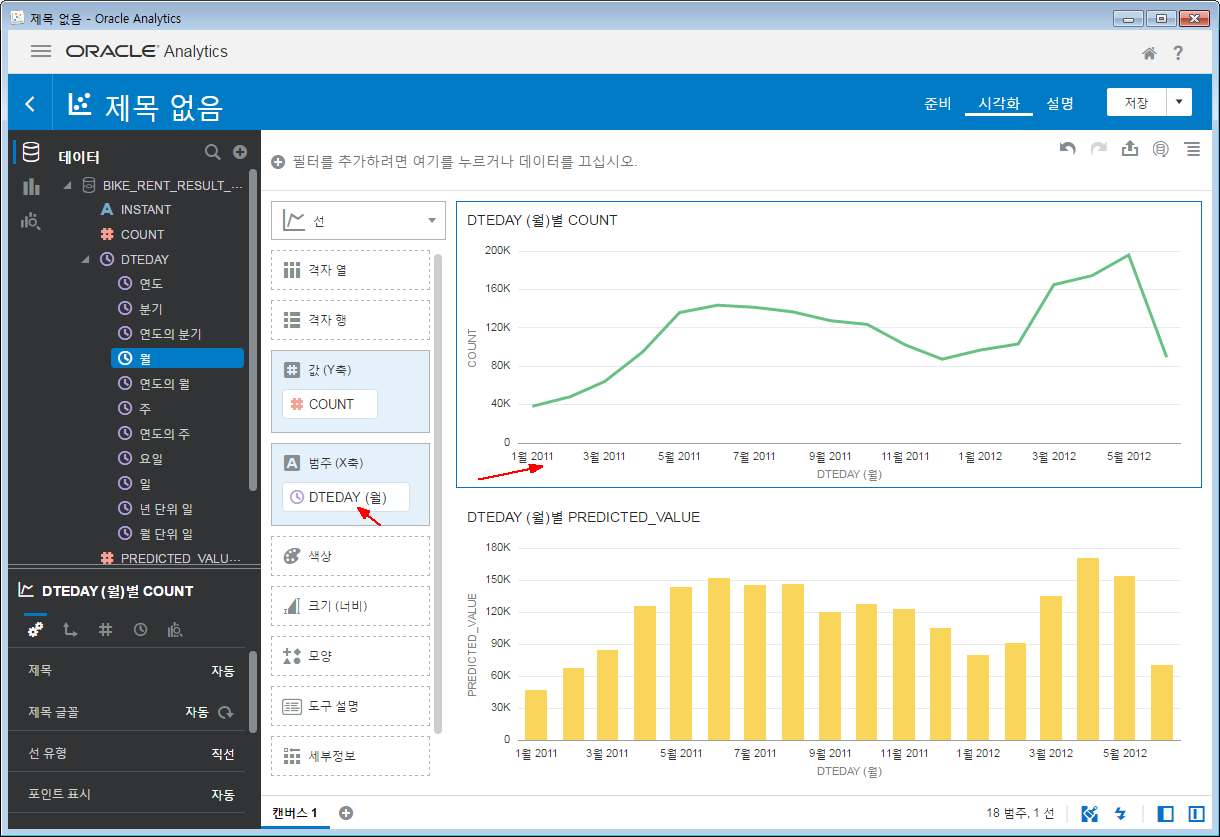The height and width of the screenshot is (837, 1220).
Task: Go to the home page icon
Action: click(x=1150, y=53)
